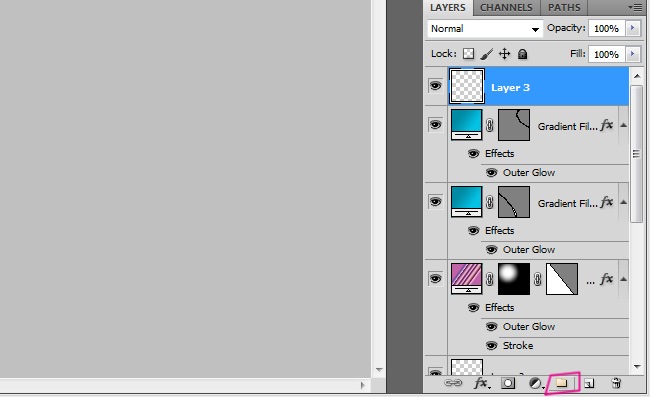The width and height of the screenshot is (650, 397).
Task: Create a new group with the folder icon
Action: point(562,382)
